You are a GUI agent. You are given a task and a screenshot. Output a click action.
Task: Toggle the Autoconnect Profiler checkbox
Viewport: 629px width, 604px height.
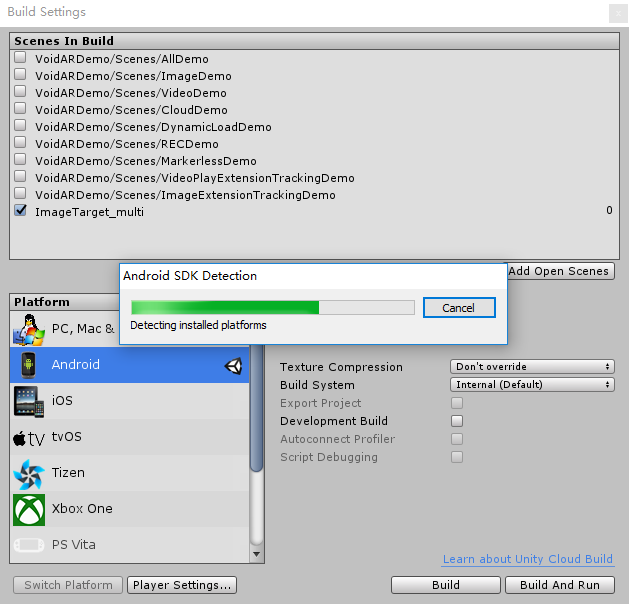[457, 439]
